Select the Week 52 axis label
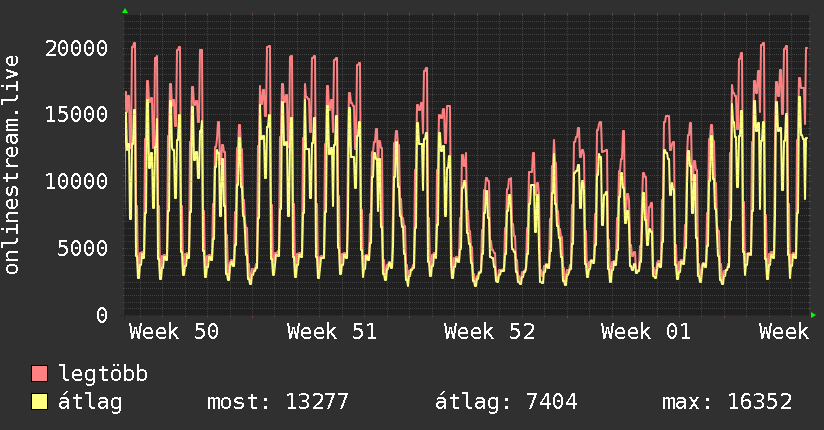The width and height of the screenshot is (824, 430). pyautogui.click(x=489, y=332)
